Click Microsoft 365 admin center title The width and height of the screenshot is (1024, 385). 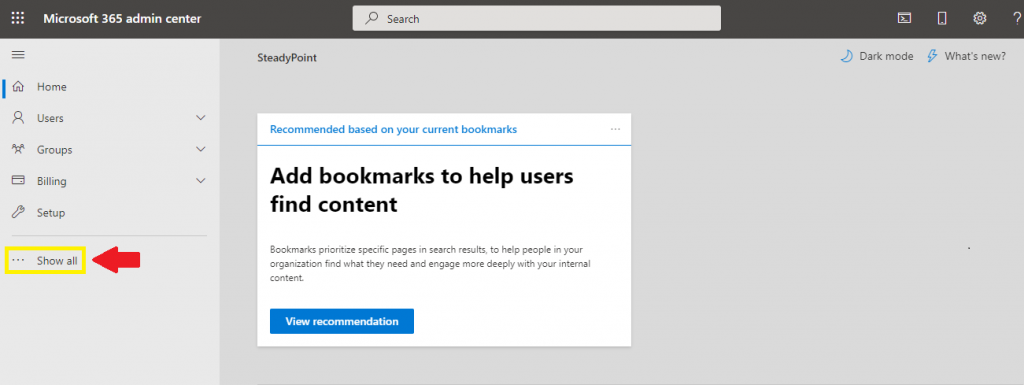point(122,18)
